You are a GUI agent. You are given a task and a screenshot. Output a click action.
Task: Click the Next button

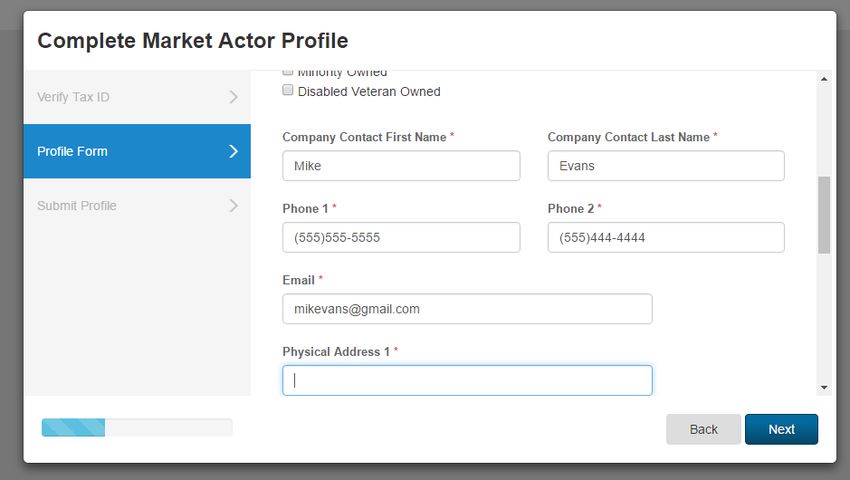pyautogui.click(x=781, y=429)
